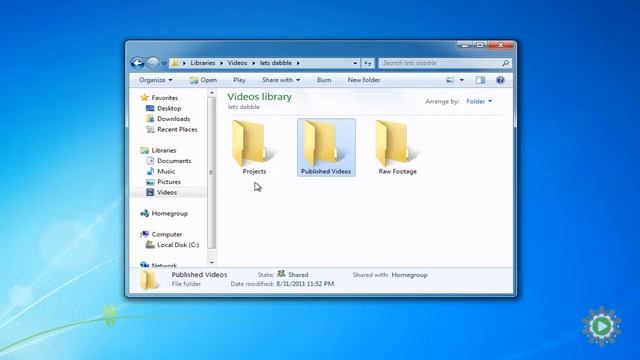Open the Documents library
Viewport: 640px width, 360px height.
point(174,161)
